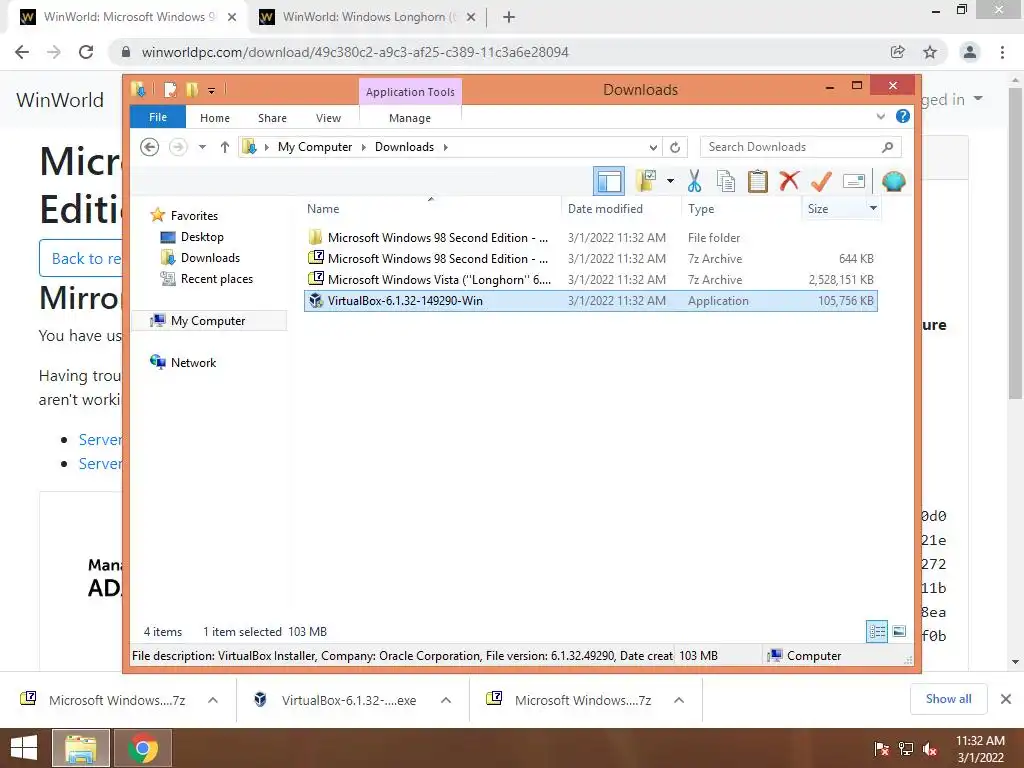Click the Explorer Forward arrow button
The image size is (1024, 768).
point(178,147)
